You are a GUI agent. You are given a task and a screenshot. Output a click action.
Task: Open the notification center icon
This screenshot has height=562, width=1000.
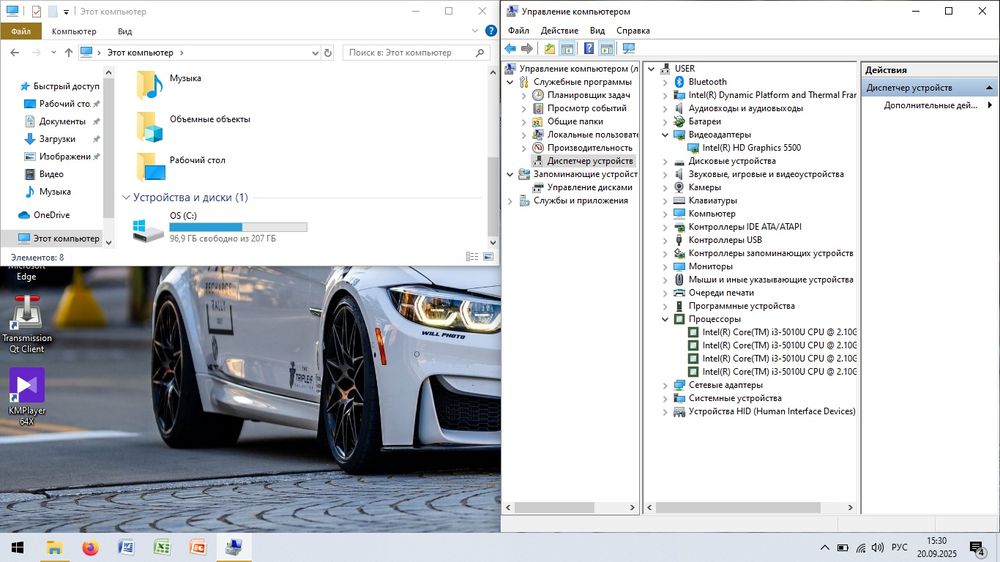pyautogui.click(x=977, y=547)
